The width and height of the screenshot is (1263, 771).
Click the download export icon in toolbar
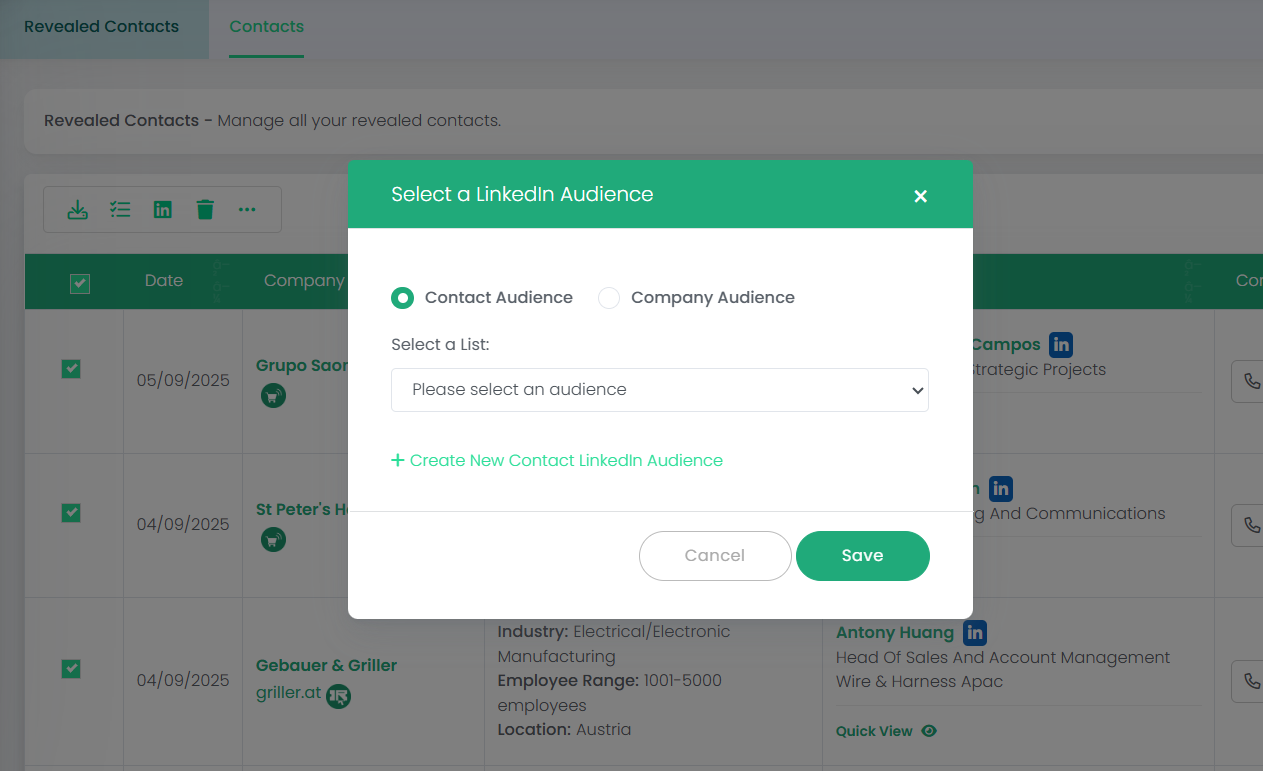click(77, 209)
